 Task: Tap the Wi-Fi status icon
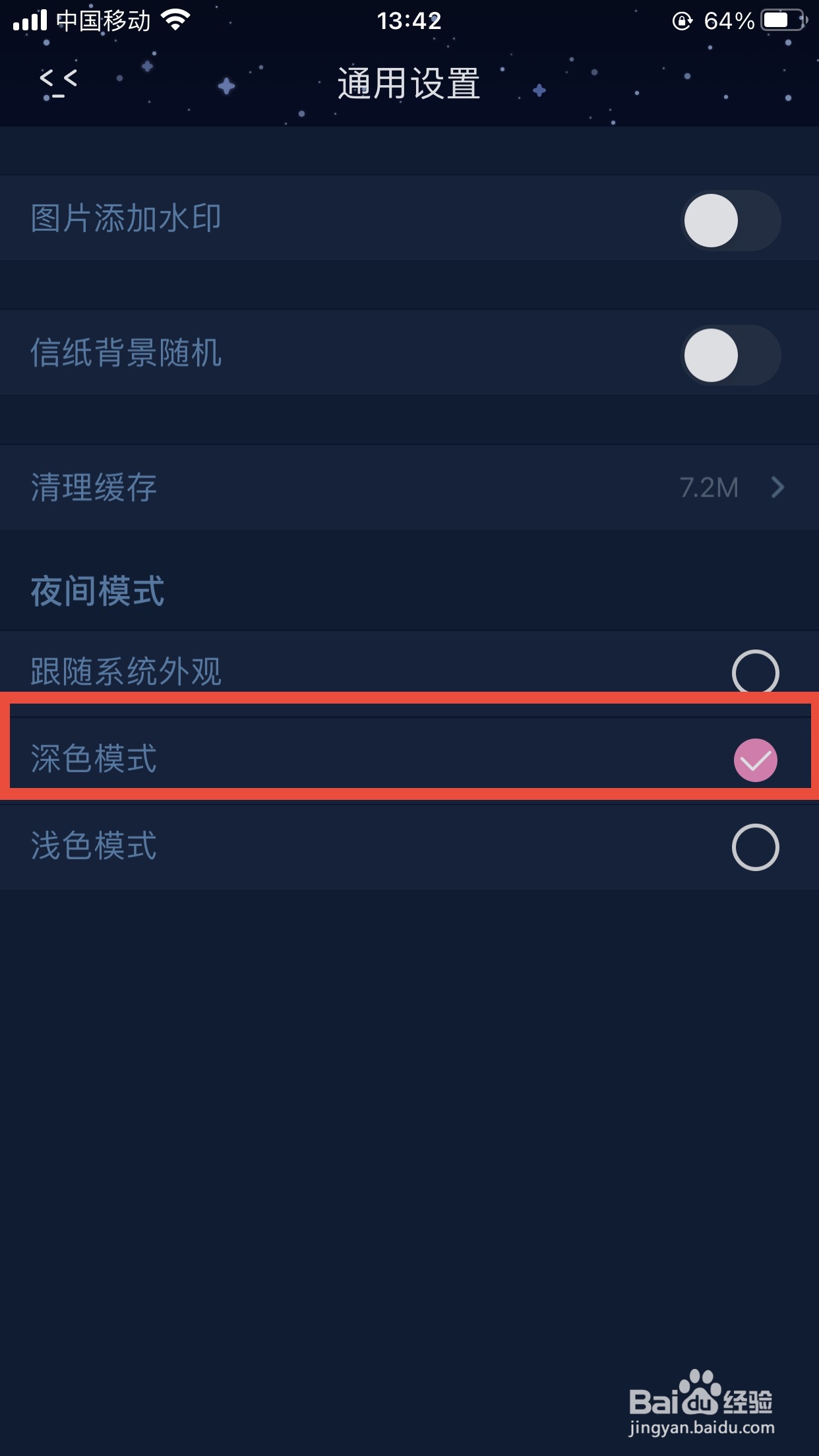click(x=175, y=20)
